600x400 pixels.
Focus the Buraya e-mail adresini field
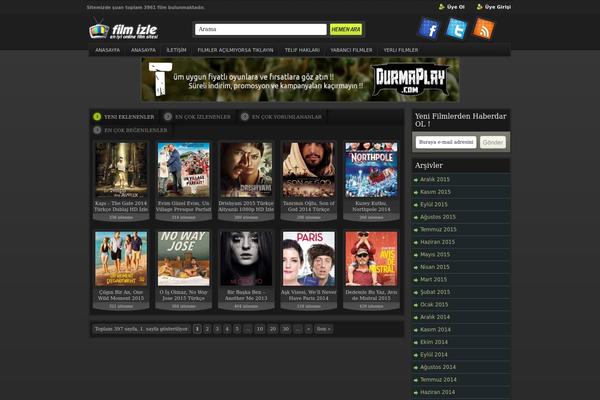point(446,142)
